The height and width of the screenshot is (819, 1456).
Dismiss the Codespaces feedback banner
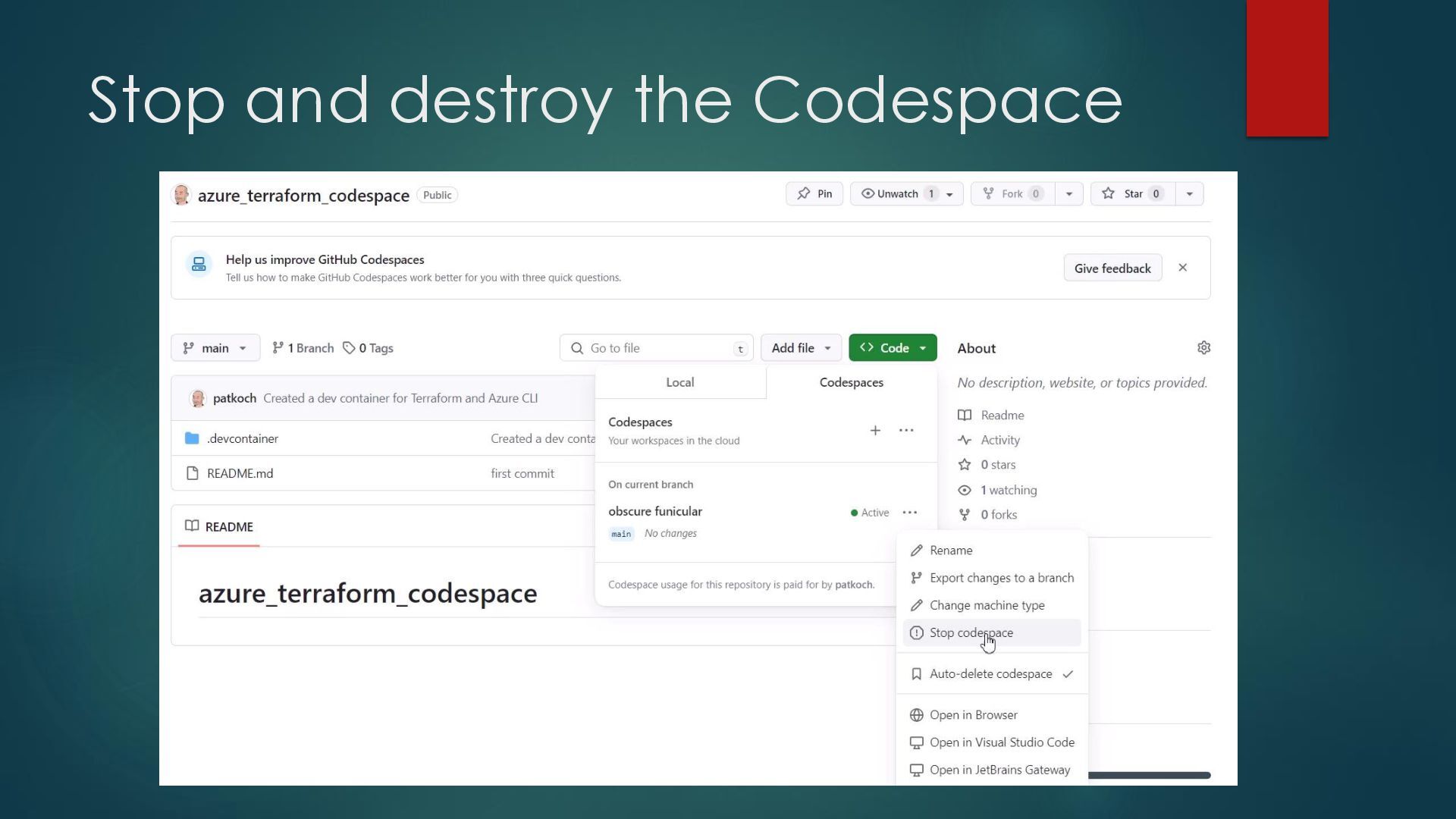pos(1182,268)
